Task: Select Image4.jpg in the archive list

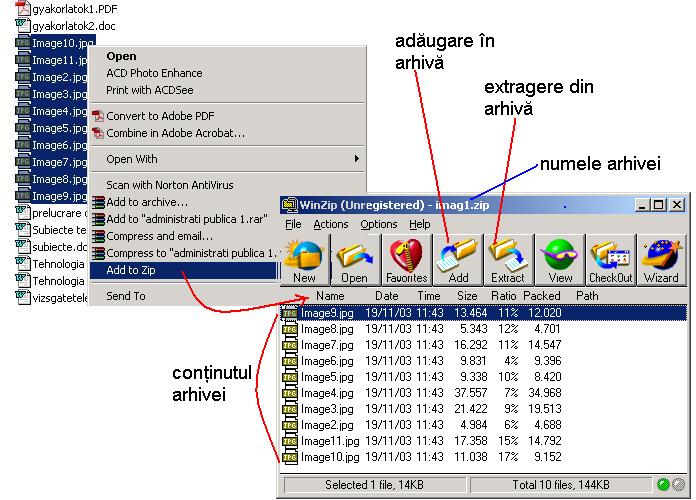Action: click(326, 393)
